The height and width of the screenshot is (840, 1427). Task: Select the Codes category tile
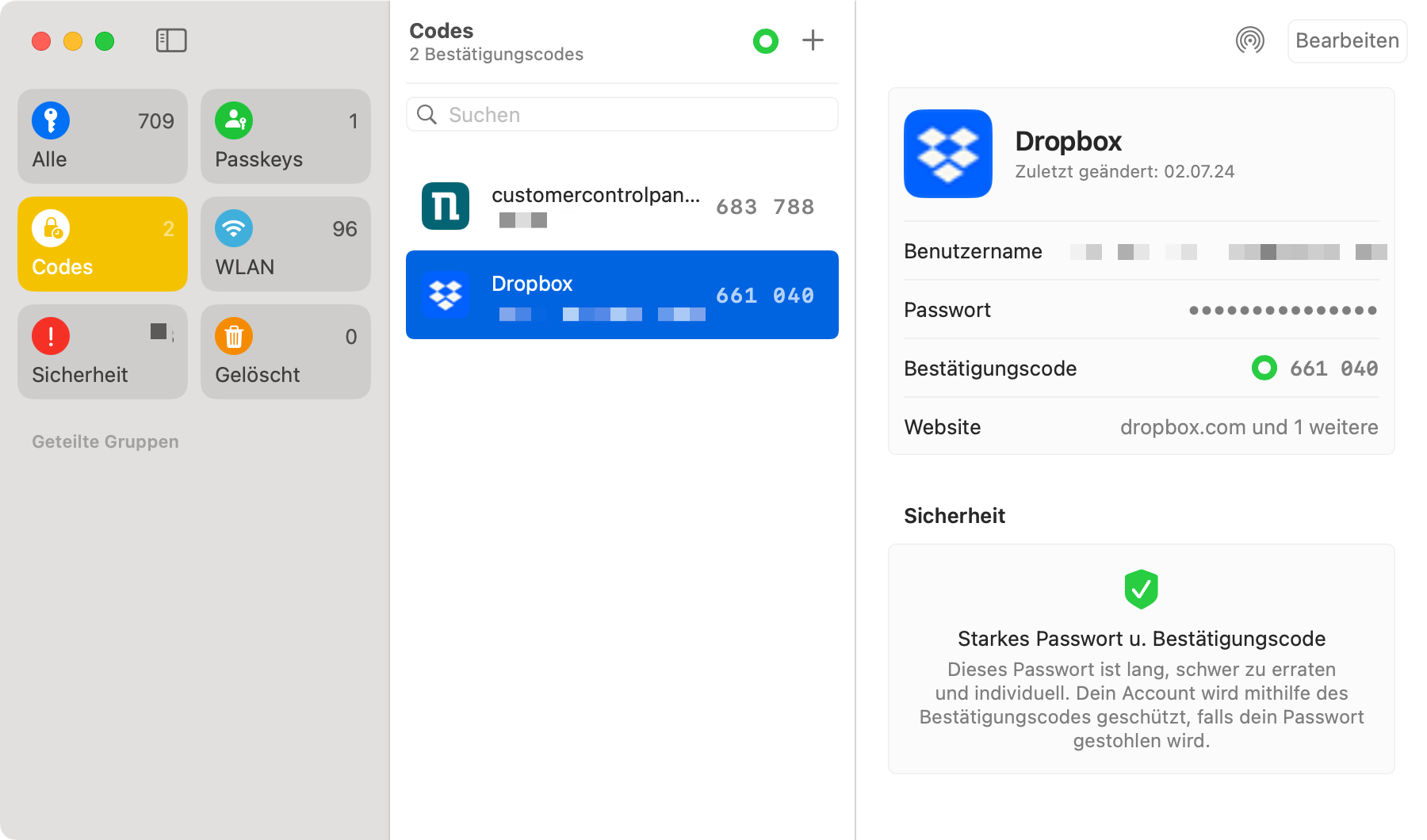coord(102,244)
